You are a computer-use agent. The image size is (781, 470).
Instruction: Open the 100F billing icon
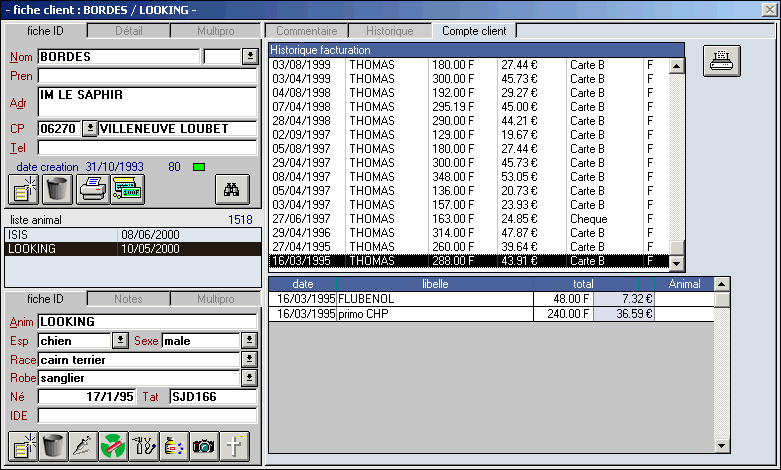128,189
